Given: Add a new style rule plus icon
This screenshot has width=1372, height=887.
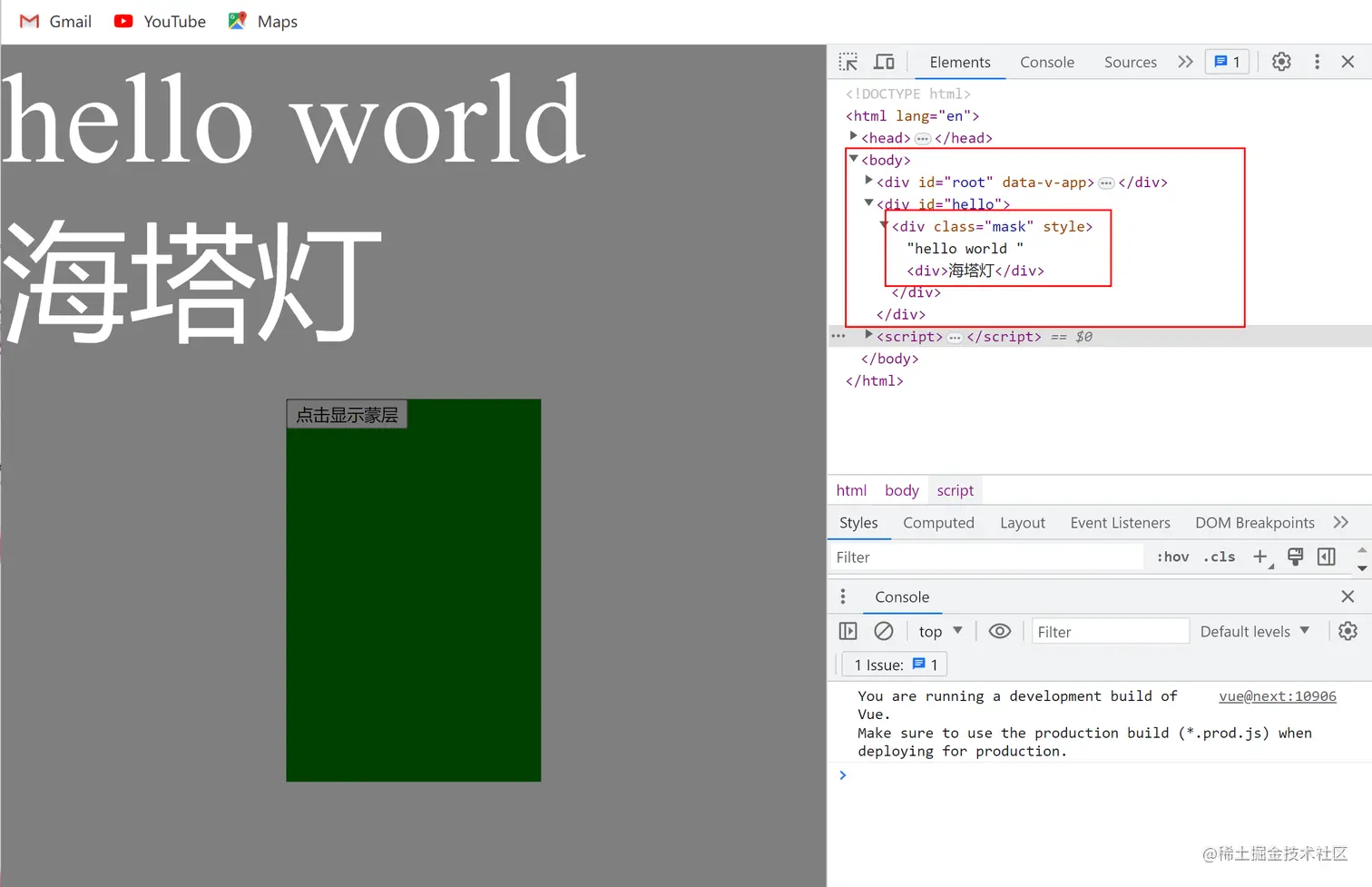Looking at the screenshot, I should 1260,557.
